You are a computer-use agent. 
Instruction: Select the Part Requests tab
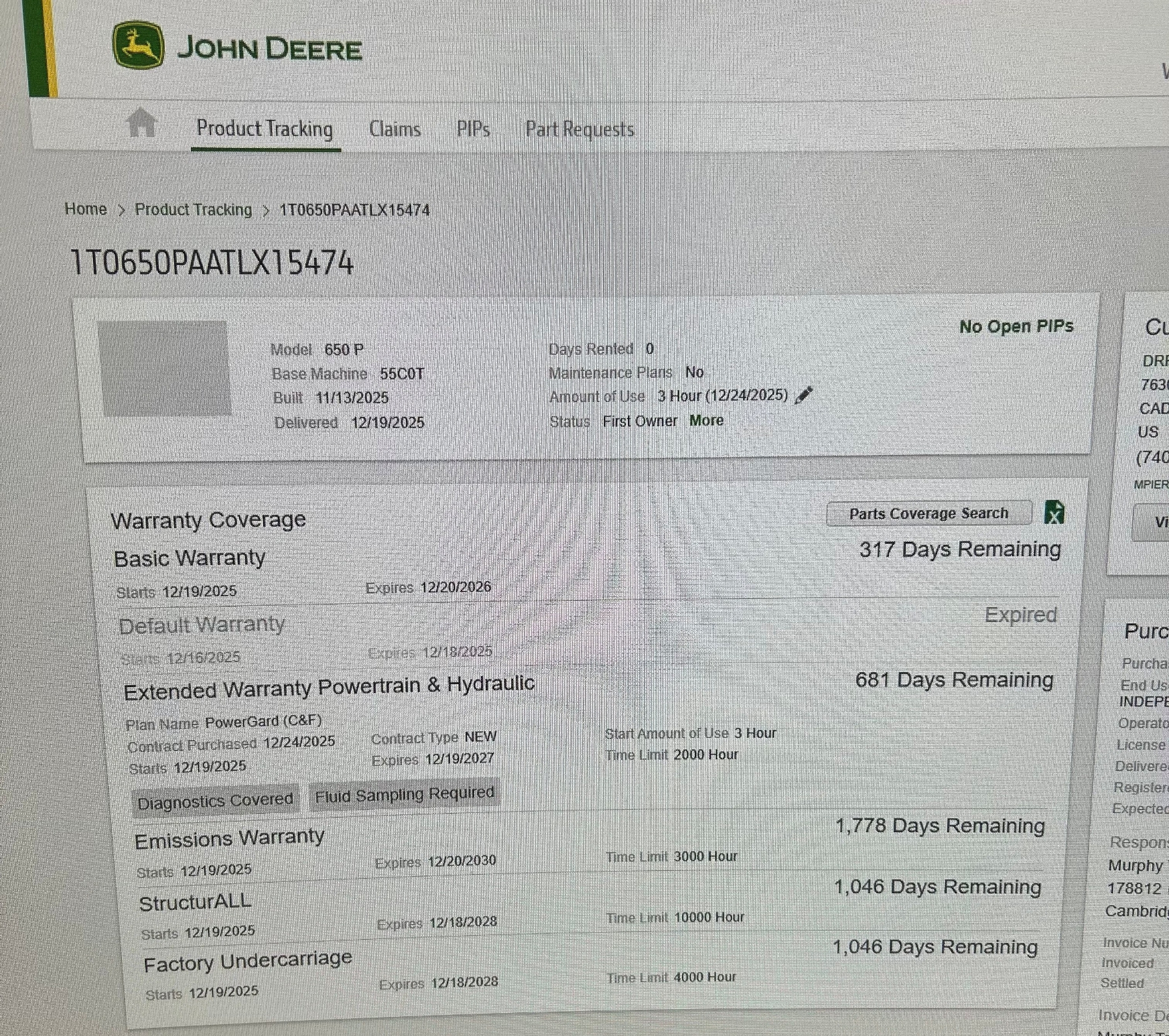[579, 130]
